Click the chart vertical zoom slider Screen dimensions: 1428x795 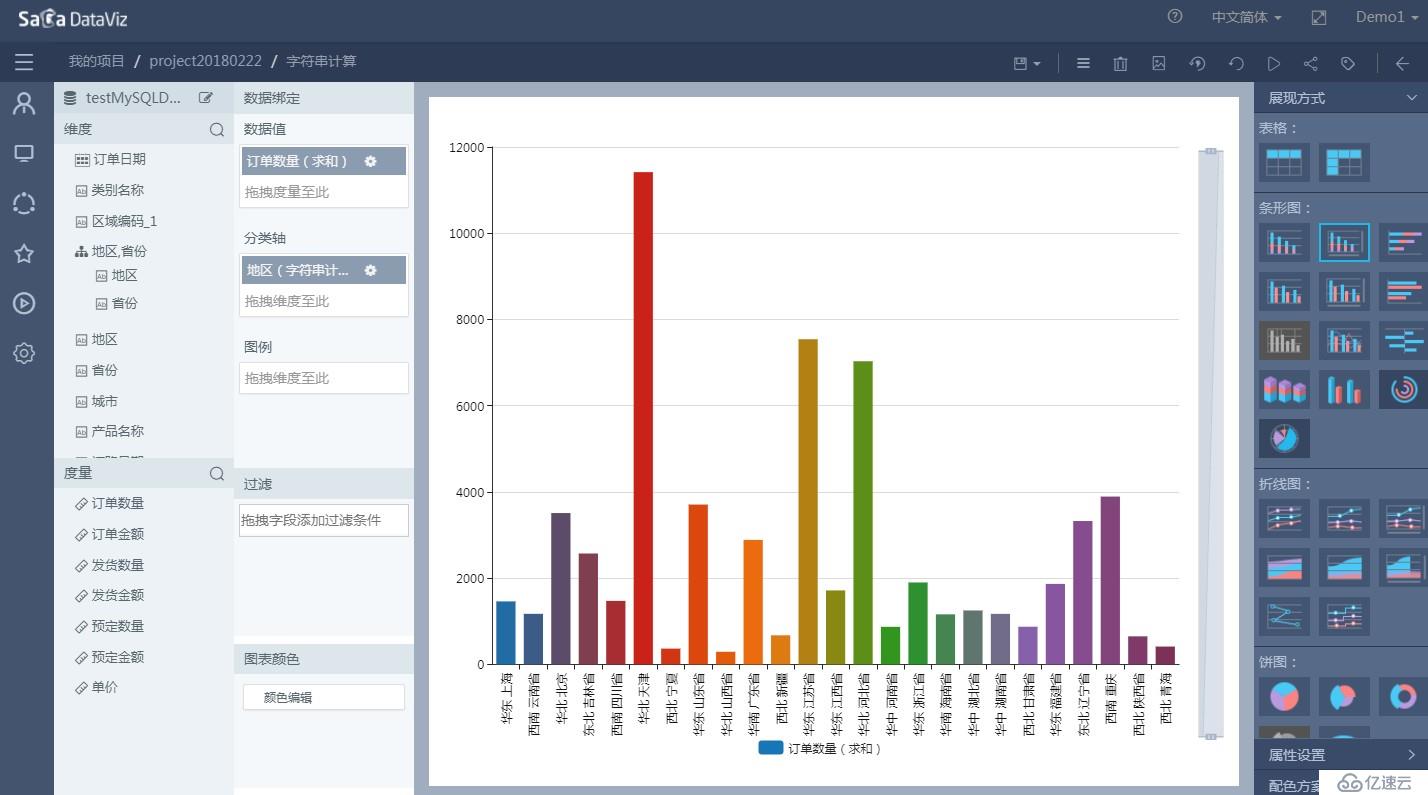coord(1210,444)
